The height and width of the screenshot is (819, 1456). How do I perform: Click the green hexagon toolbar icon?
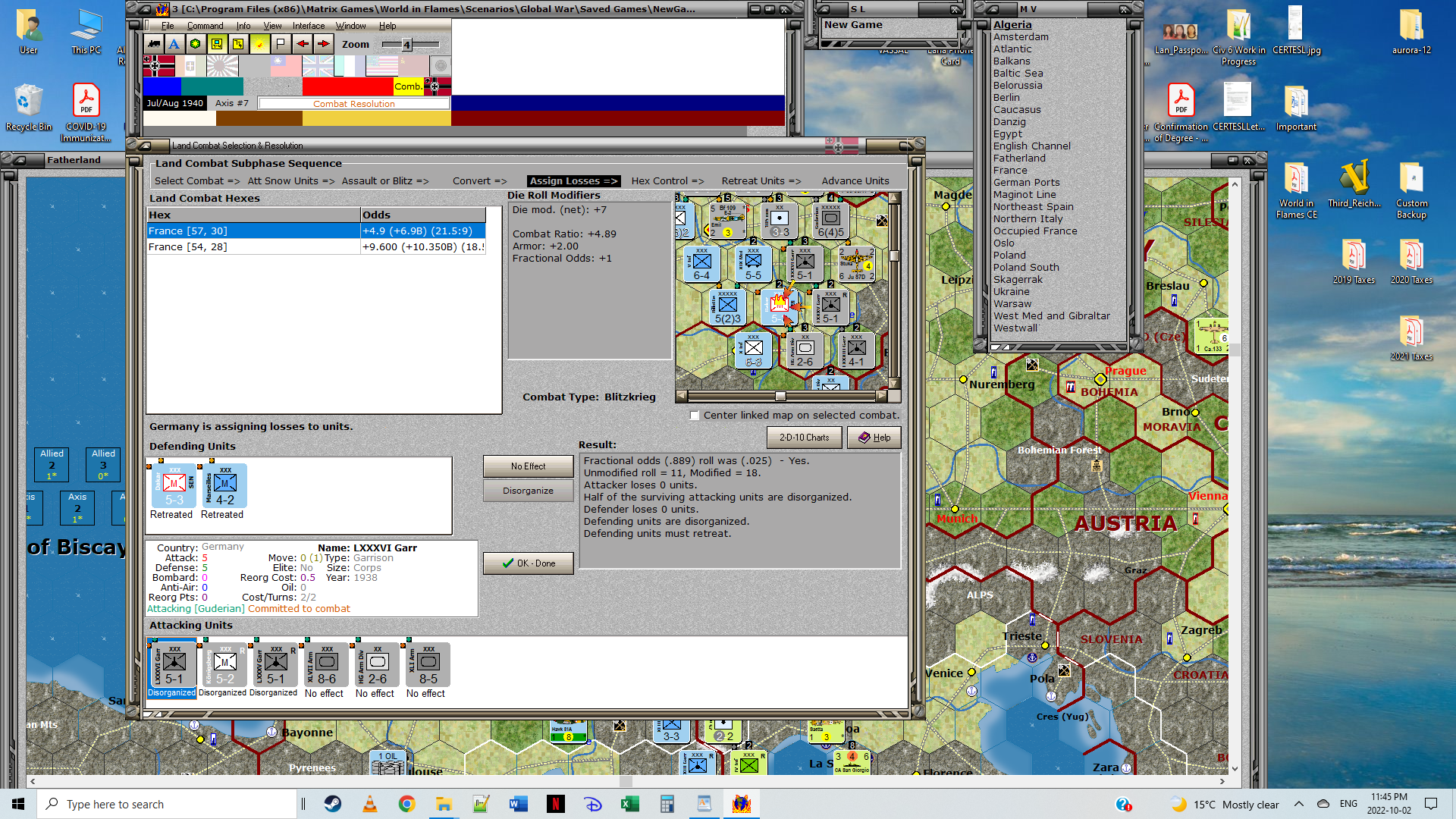pyautogui.click(x=196, y=44)
